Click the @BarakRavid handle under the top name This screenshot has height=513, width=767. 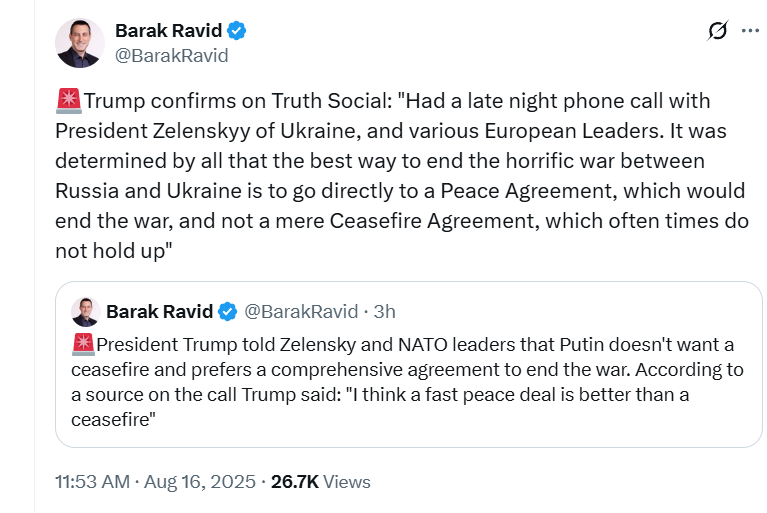click(172, 56)
